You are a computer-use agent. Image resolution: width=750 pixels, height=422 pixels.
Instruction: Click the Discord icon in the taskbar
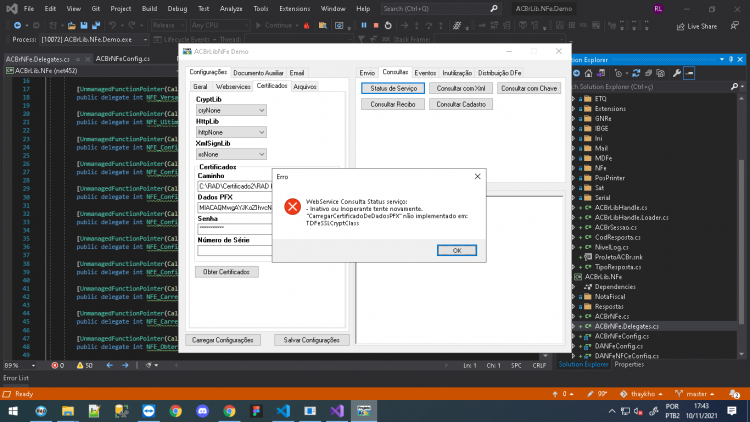202,411
